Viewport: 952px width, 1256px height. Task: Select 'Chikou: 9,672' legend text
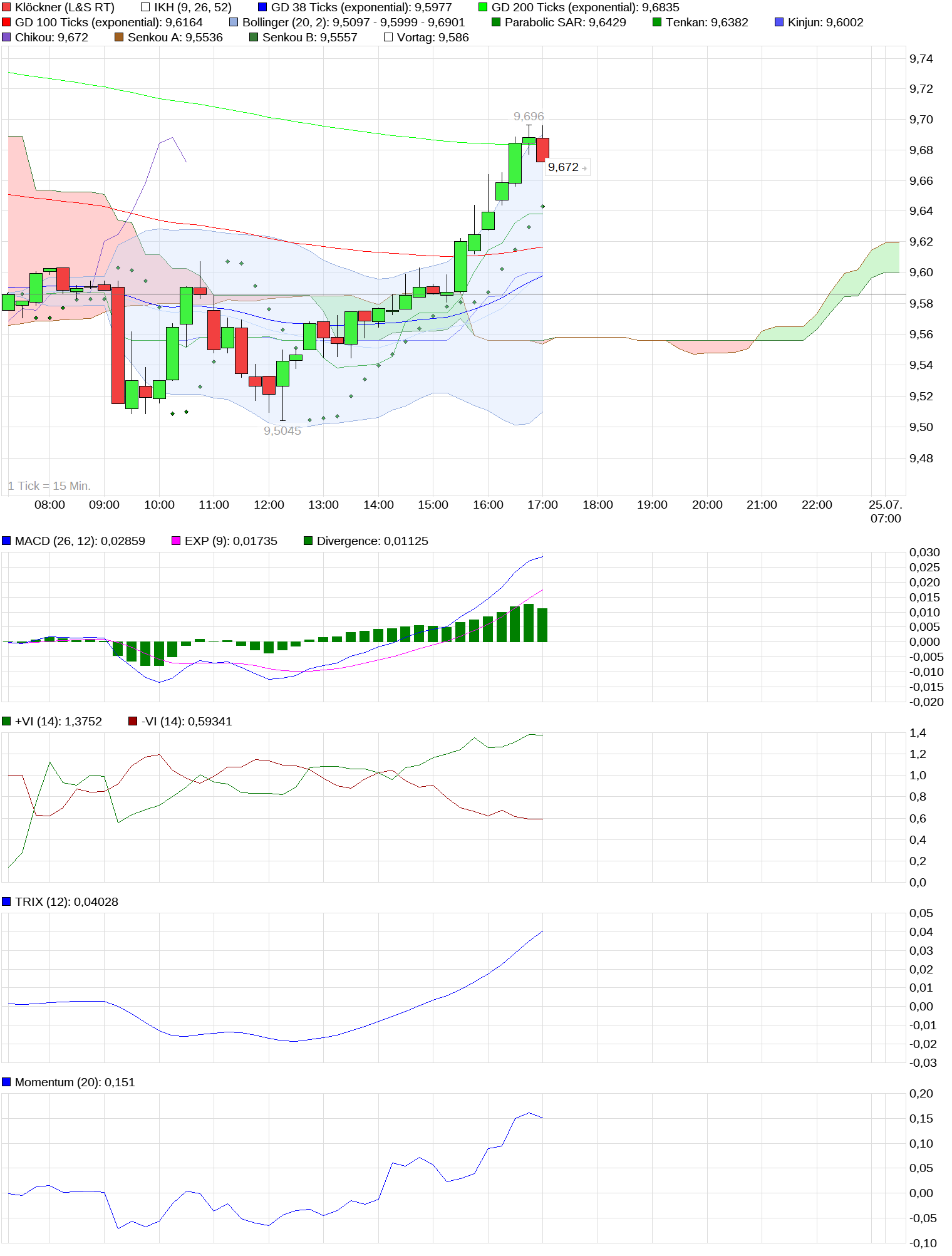pos(51,38)
